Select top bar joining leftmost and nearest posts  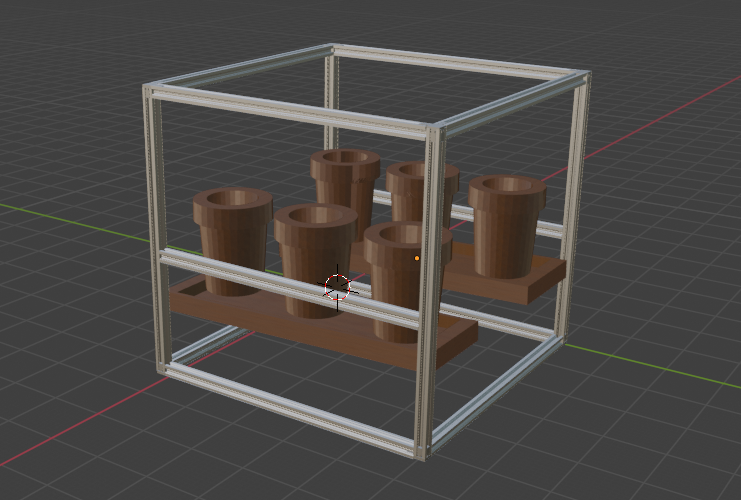coord(290,112)
